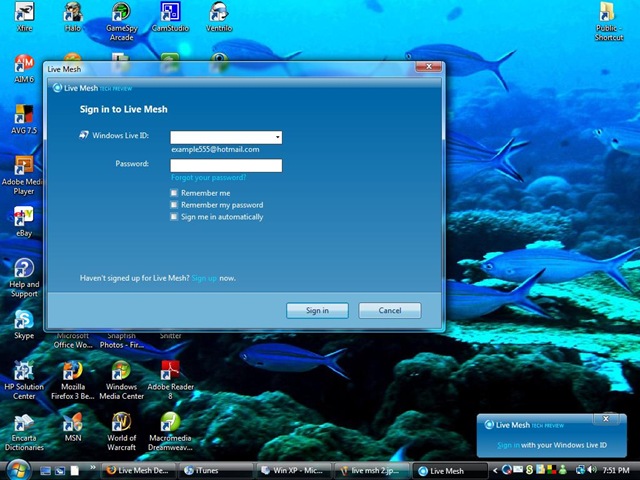Open the CamStudio desktop icon
Image resolution: width=640 pixels, height=480 pixels.
click(x=170, y=16)
